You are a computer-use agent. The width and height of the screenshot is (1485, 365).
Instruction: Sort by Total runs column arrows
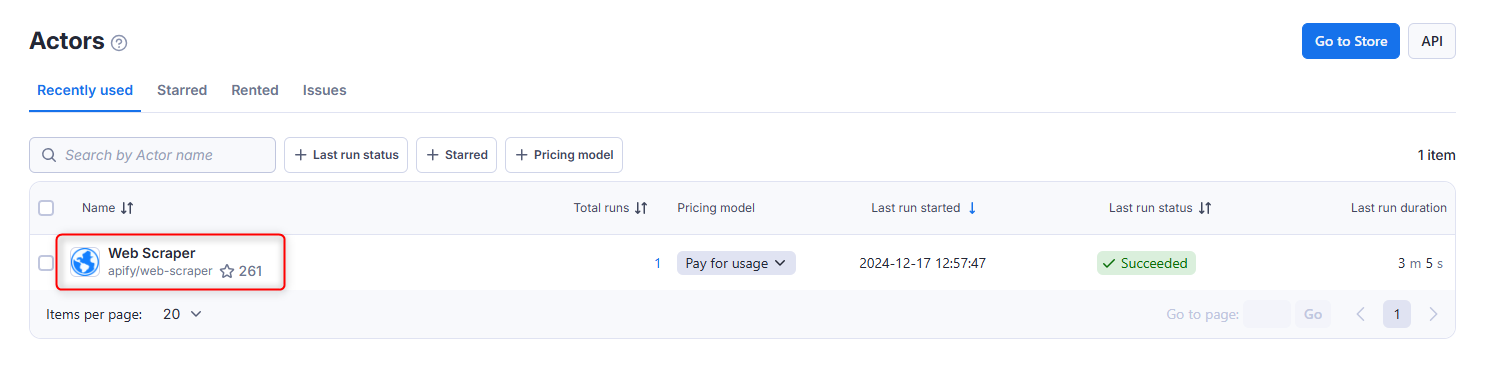coord(641,208)
